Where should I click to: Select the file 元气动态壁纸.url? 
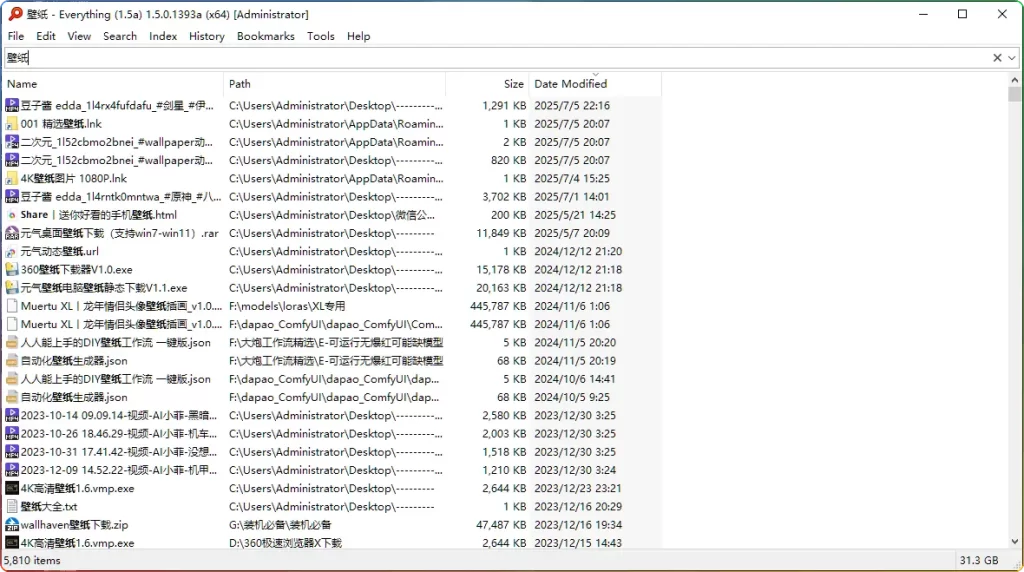pyautogui.click(x=59, y=251)
